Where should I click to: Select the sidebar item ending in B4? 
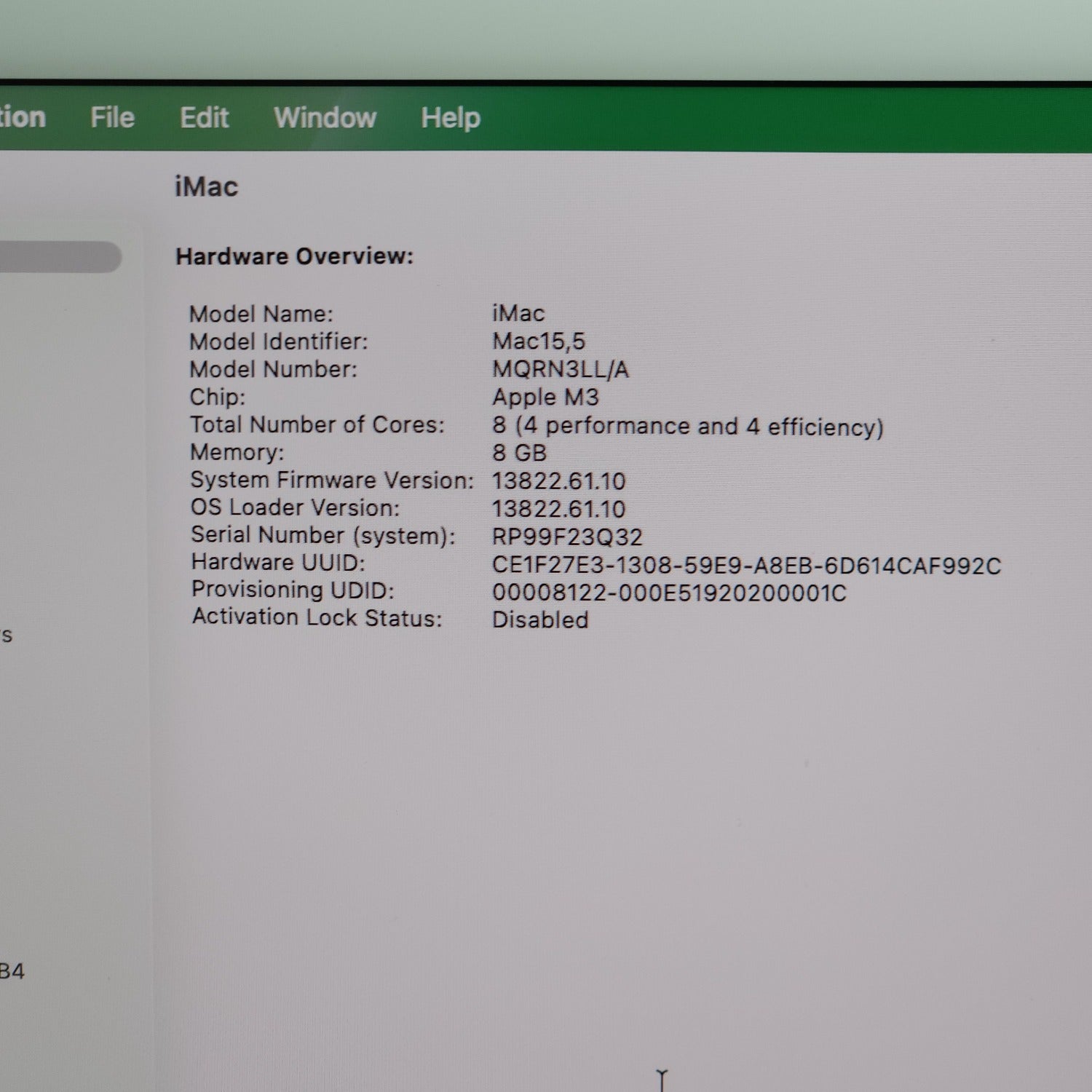tap(12, 971)
